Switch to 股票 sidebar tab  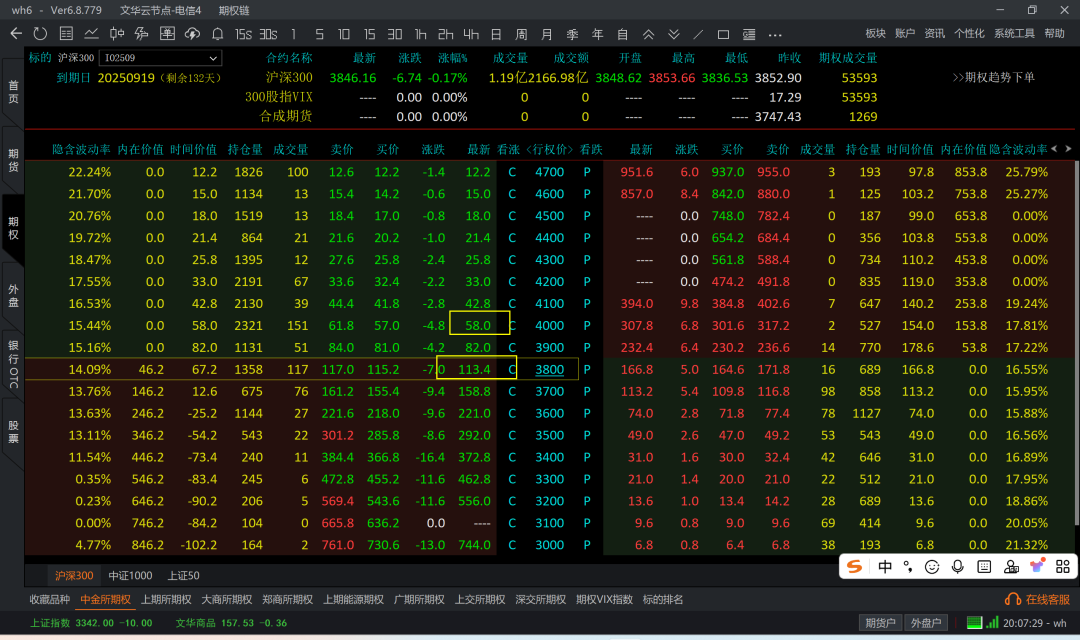click(13, 431)
